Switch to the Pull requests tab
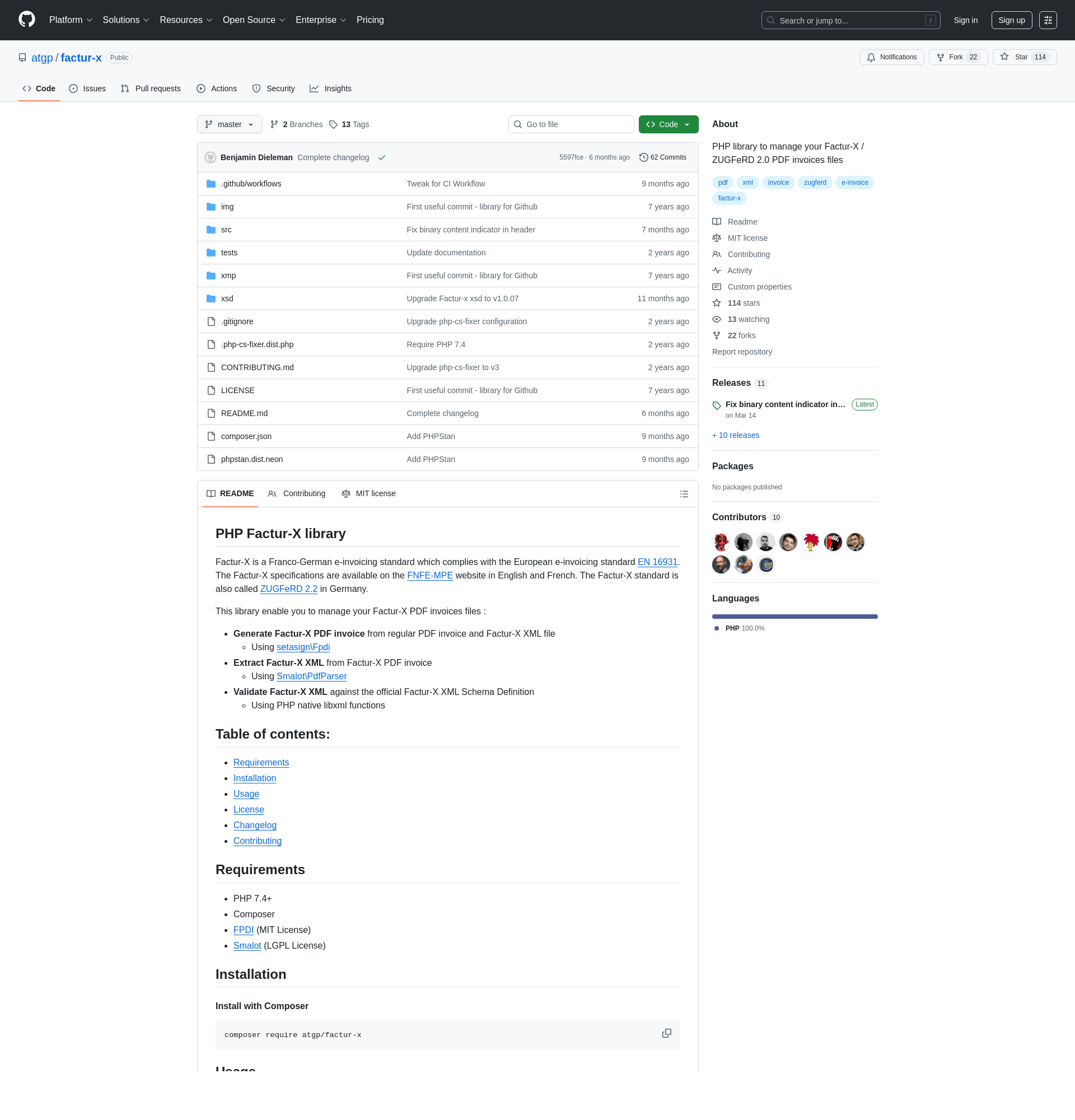Image resolution: width=1075 pixels, height=1120 pixels. click(x=151, y=88)
